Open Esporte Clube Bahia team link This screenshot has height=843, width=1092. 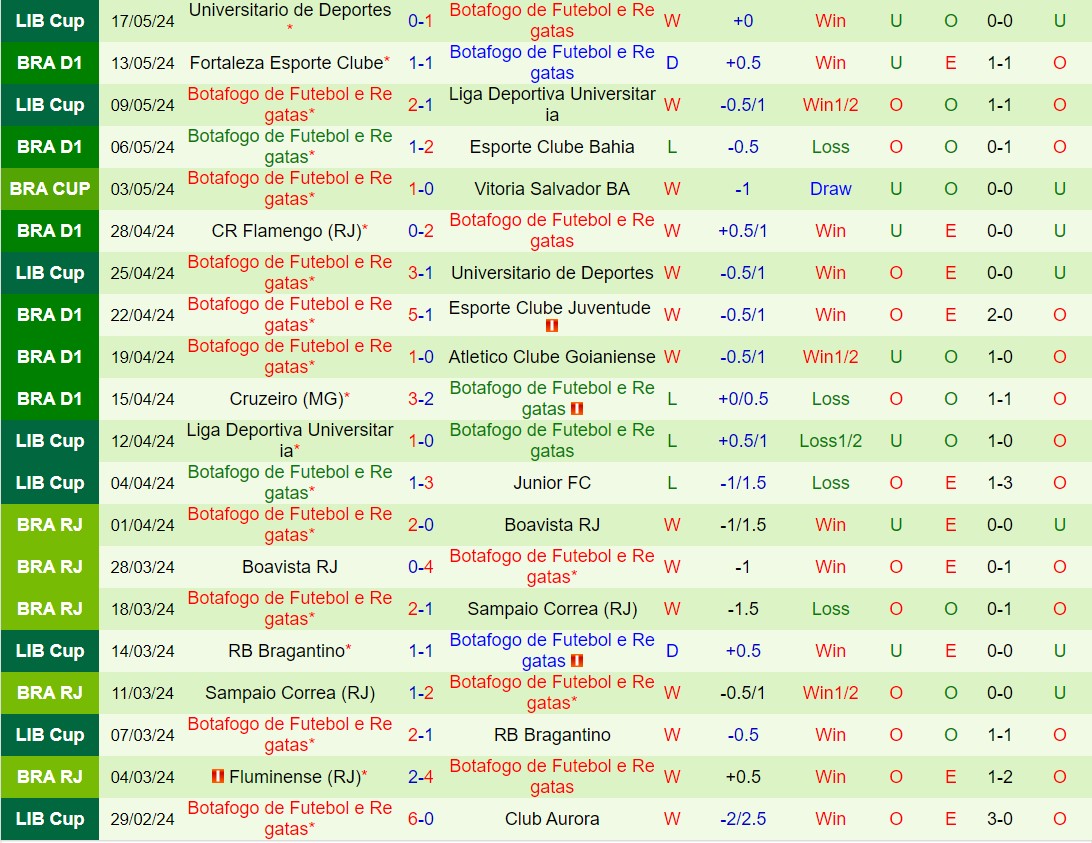552,147
